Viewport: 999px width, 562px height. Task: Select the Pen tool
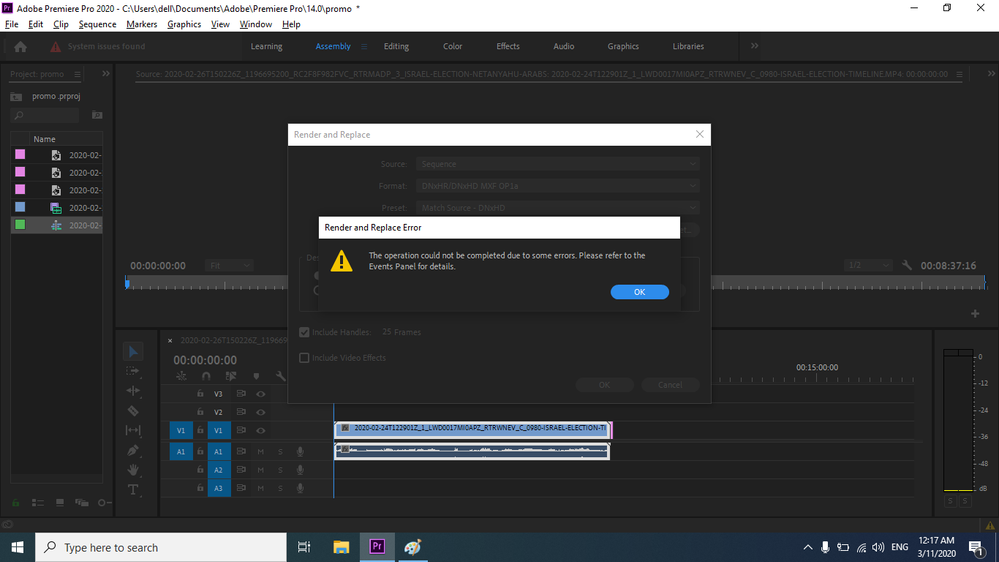click(x=133, y=450)
